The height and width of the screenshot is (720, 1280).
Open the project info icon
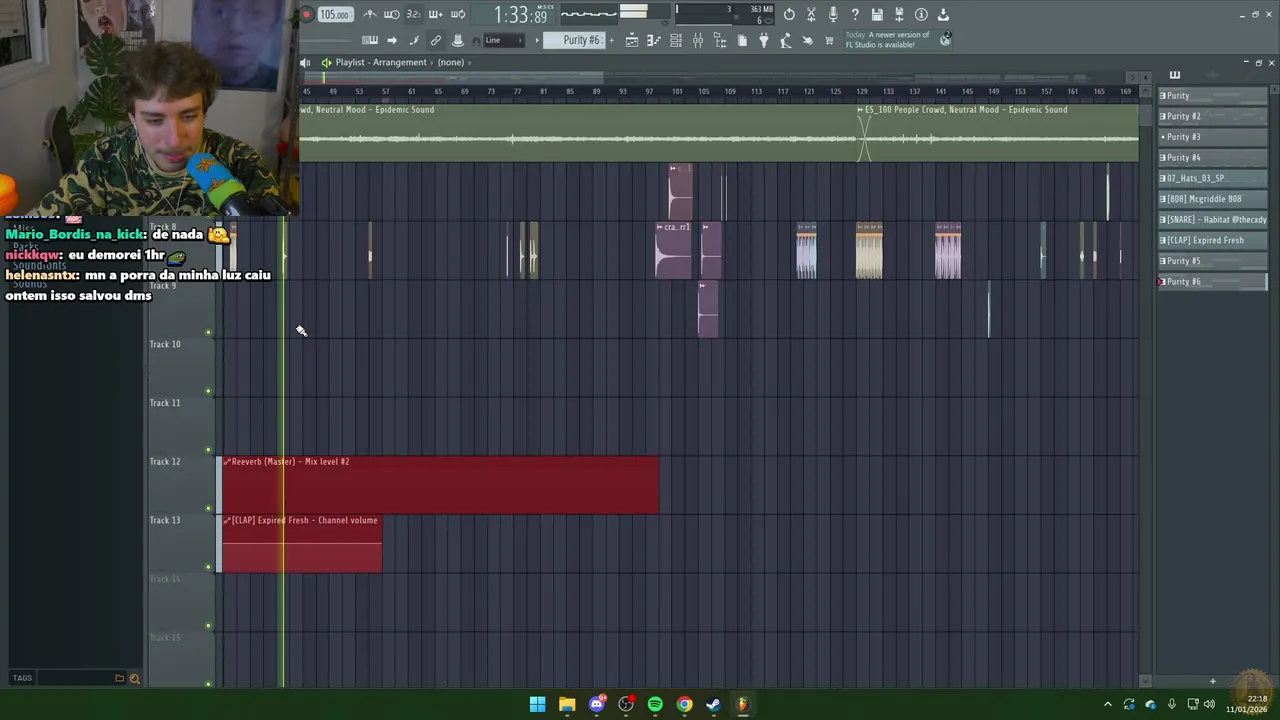pos(921,14)
